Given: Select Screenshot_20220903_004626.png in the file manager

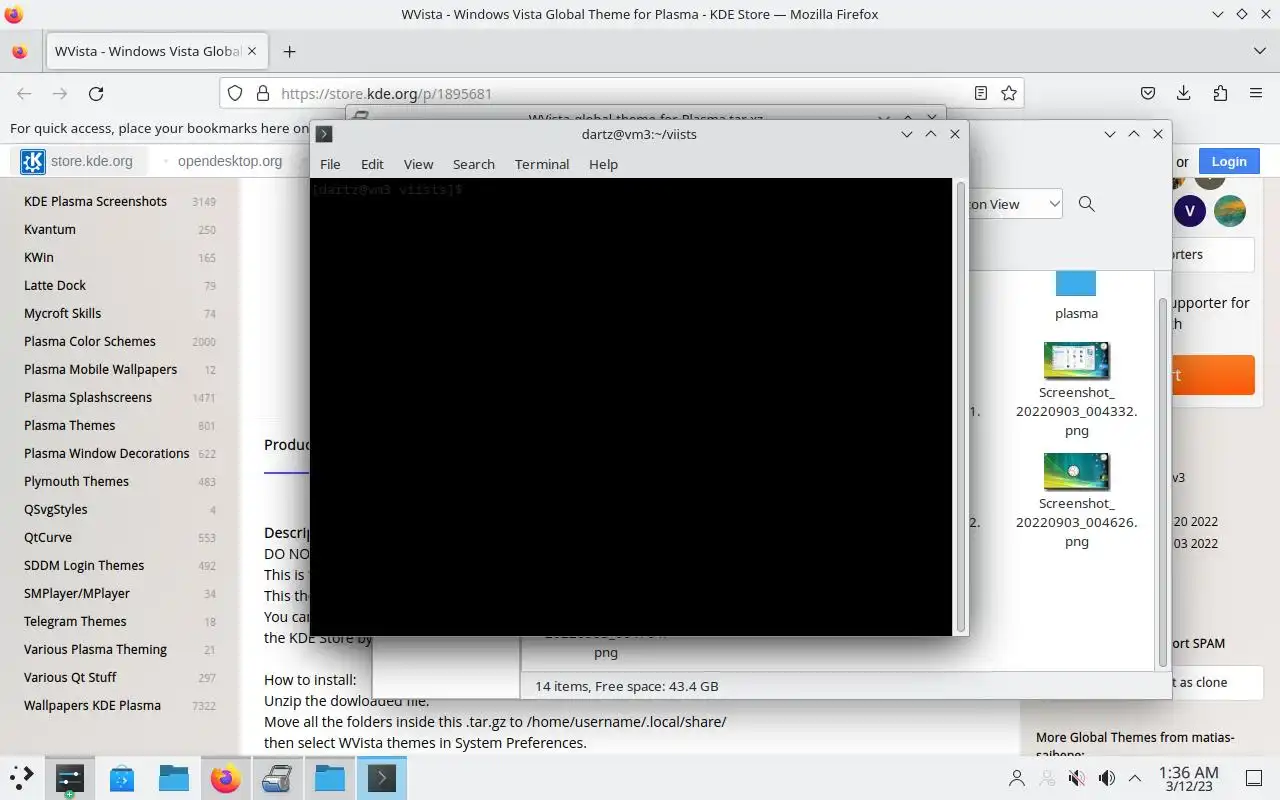Looking at the screenshot, I should pos(1076,500).
